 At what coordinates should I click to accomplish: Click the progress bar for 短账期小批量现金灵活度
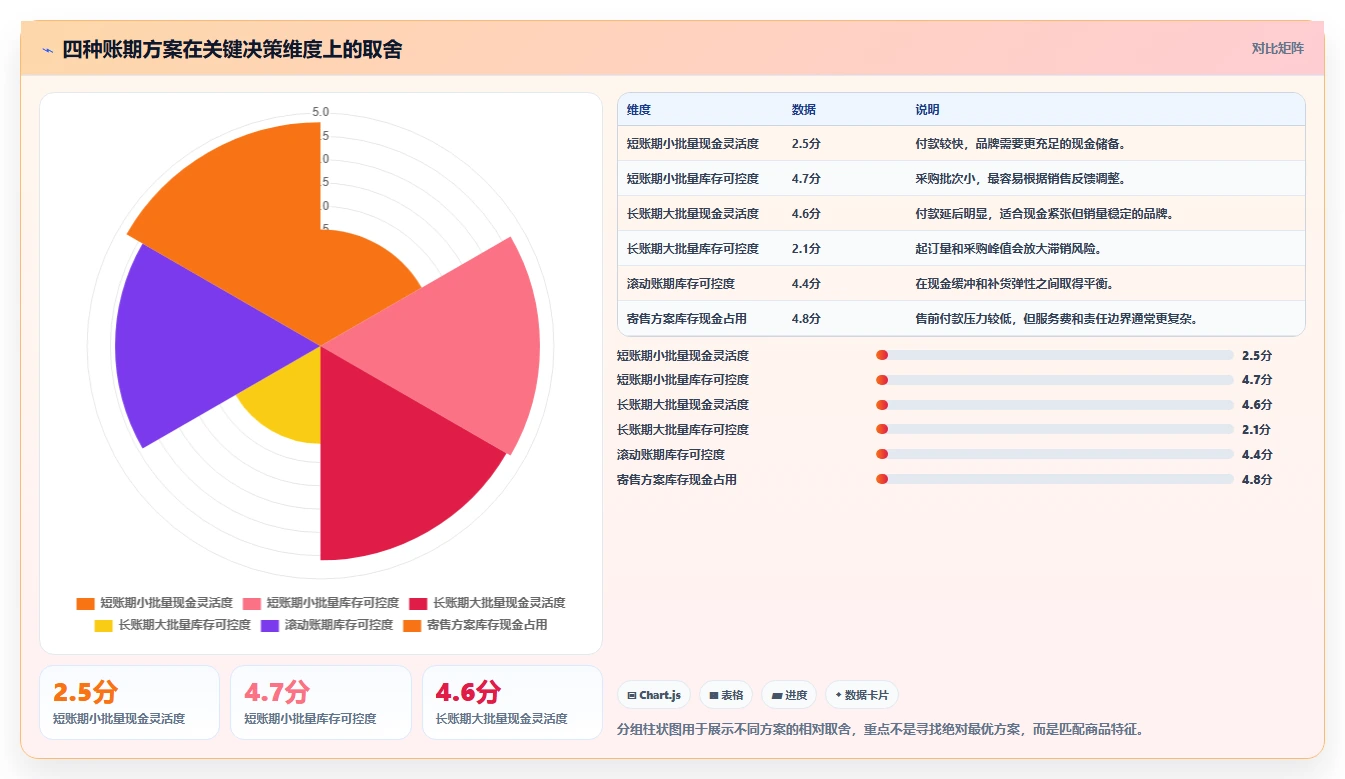point(1055,355)
